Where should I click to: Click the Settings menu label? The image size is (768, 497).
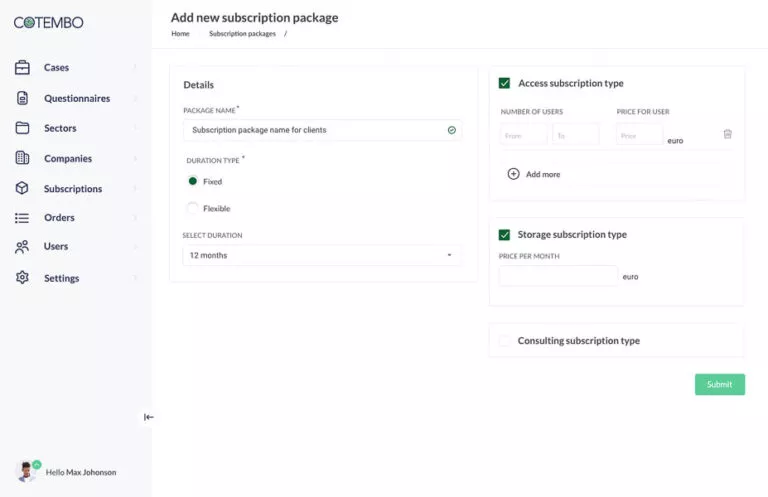[61, 278]
